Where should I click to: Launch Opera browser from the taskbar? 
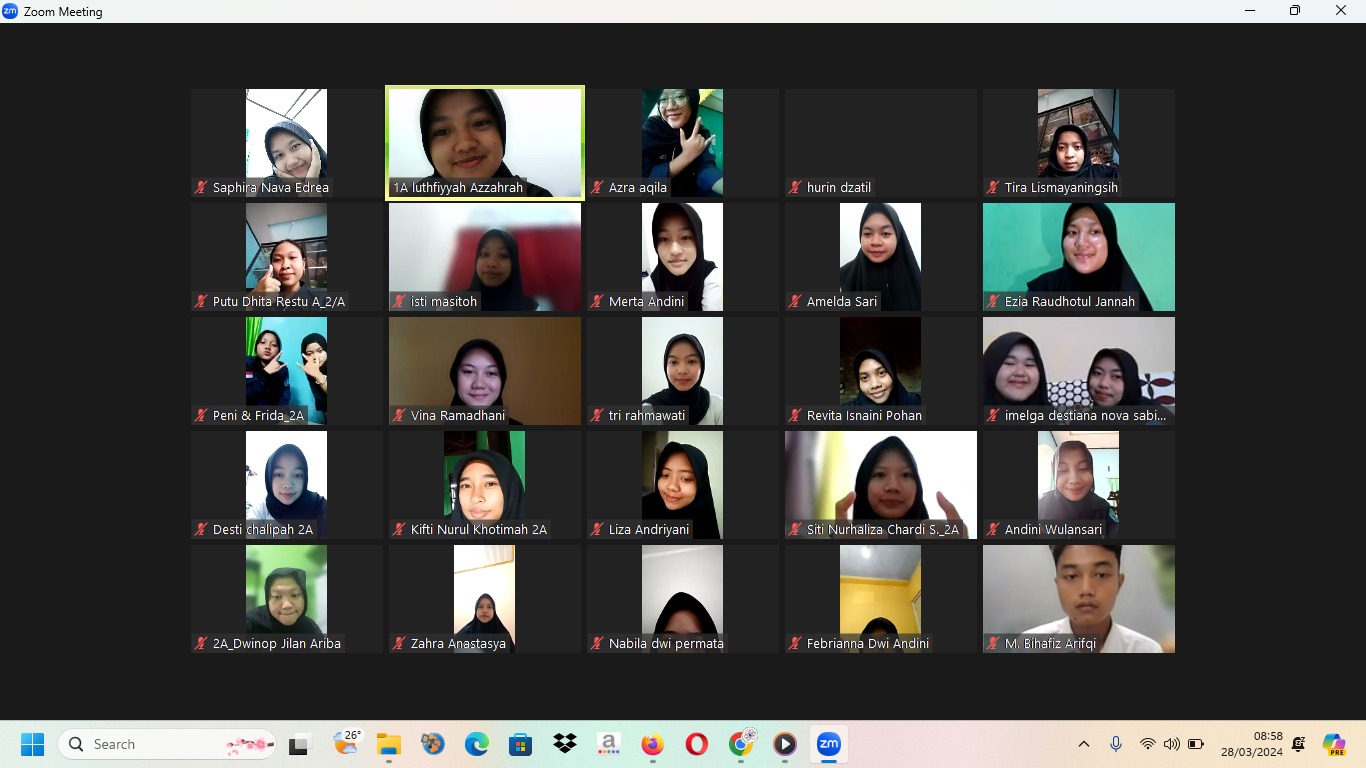696,744
